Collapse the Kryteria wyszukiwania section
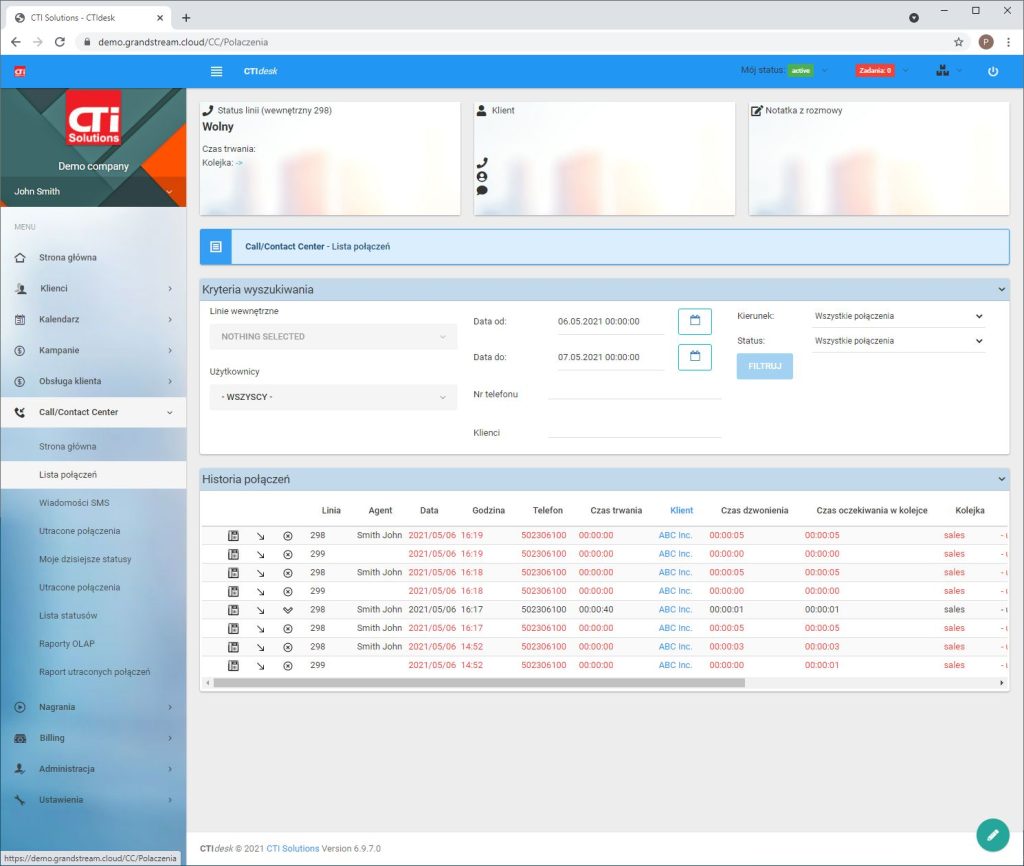 pos(1001,290)
